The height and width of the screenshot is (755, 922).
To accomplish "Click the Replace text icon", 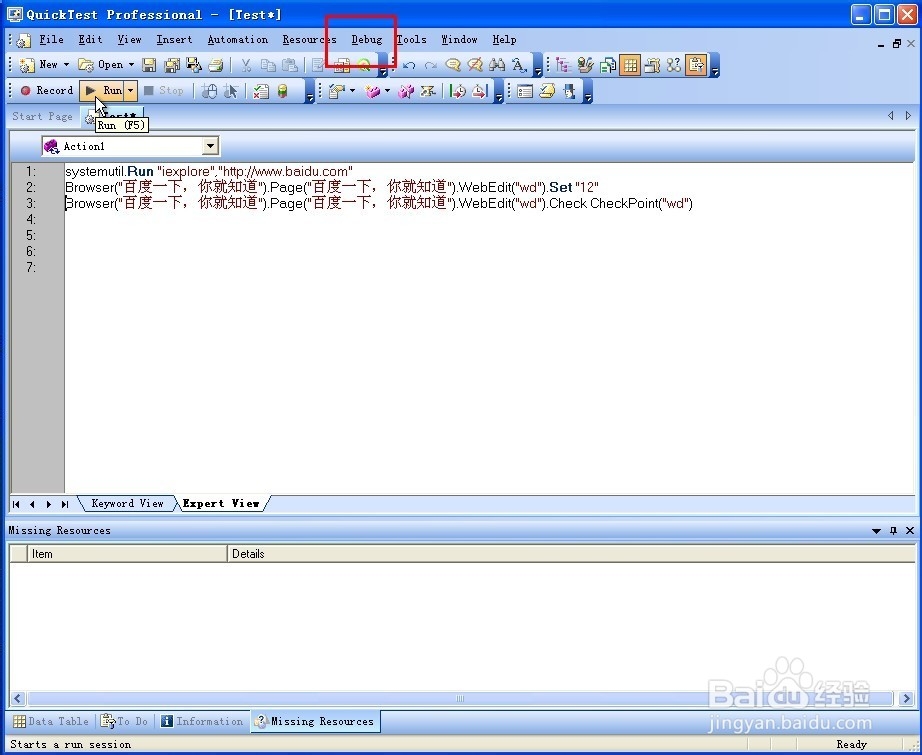I will coord(519,65).
